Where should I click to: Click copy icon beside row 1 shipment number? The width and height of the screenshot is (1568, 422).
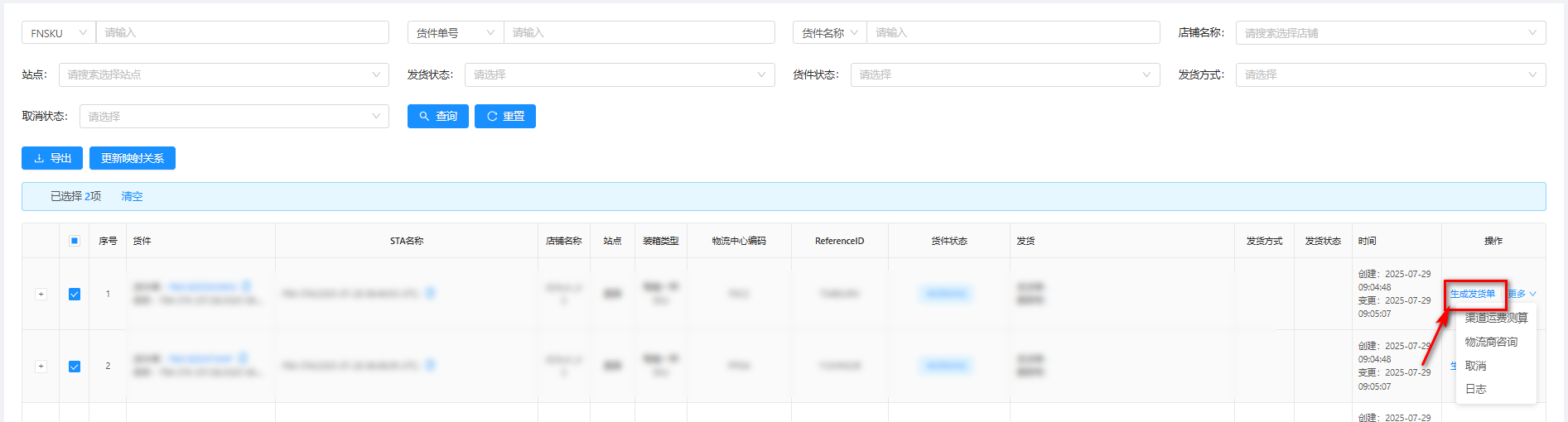coord(246,286)
